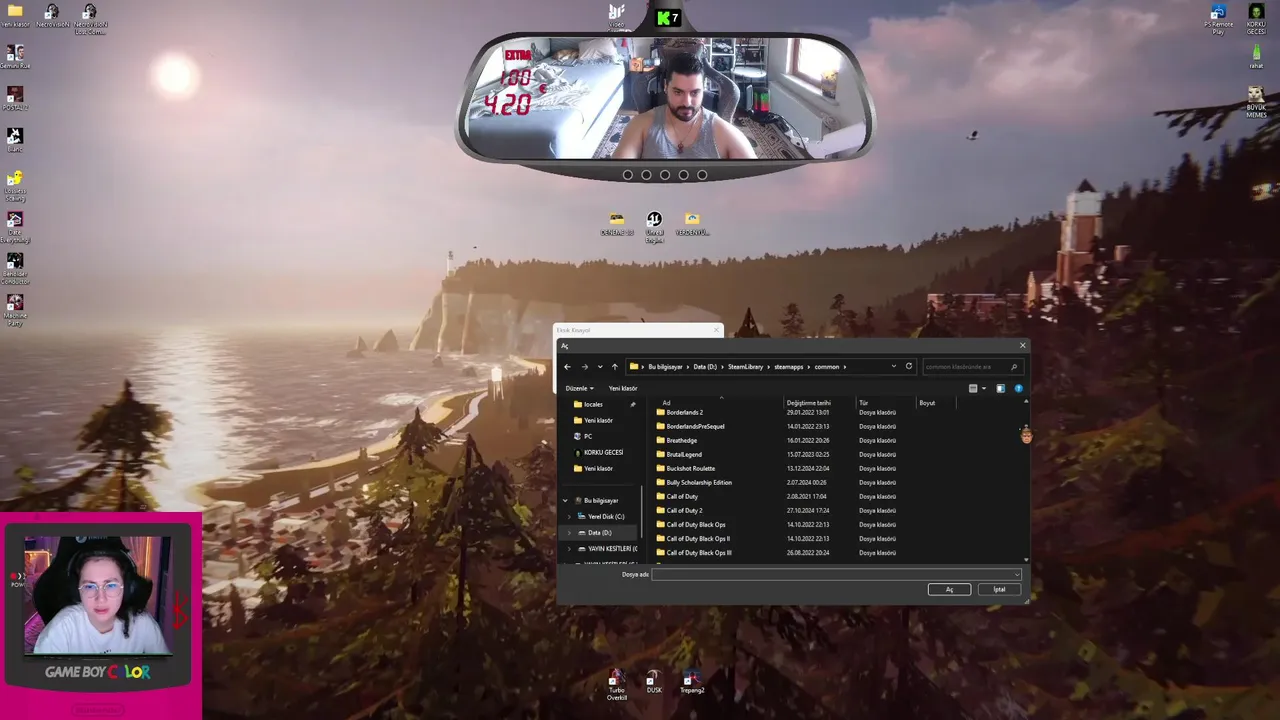Open the Düzenle menu
This screenshot has width=1280, height=720.
580,388
